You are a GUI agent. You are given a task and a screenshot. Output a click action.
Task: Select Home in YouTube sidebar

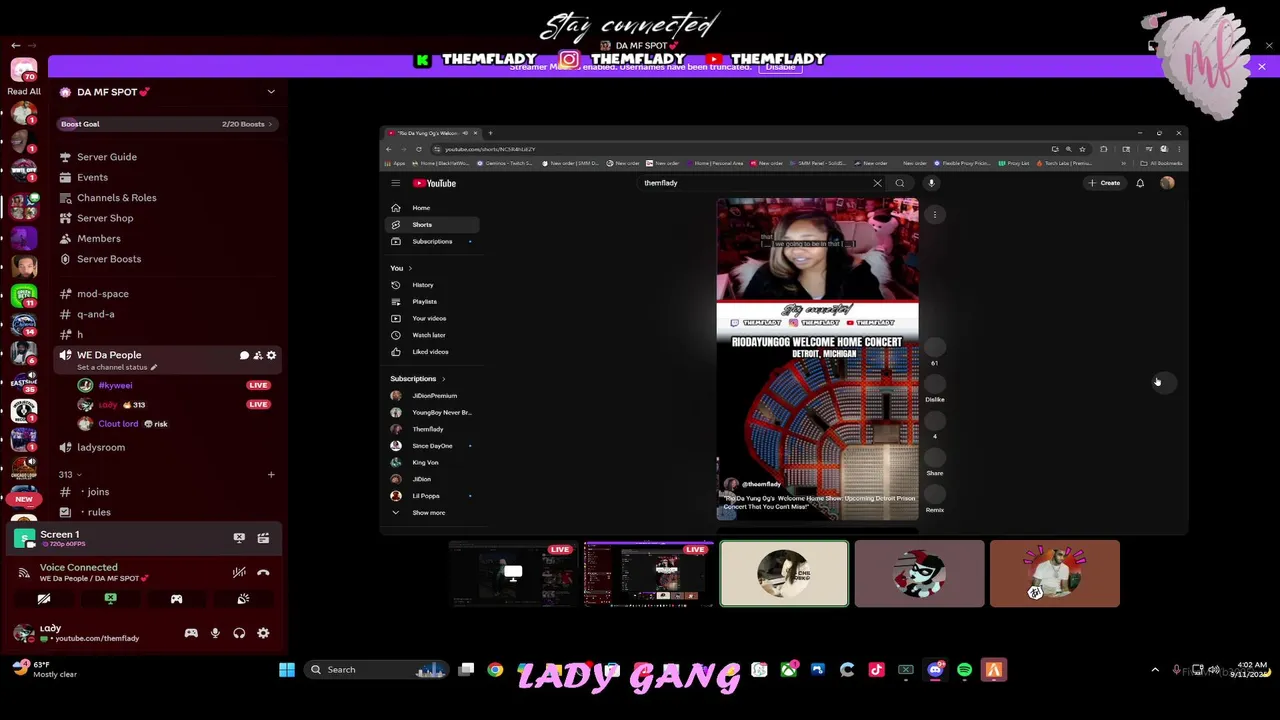pyautogui.click(x=432, y=208)
